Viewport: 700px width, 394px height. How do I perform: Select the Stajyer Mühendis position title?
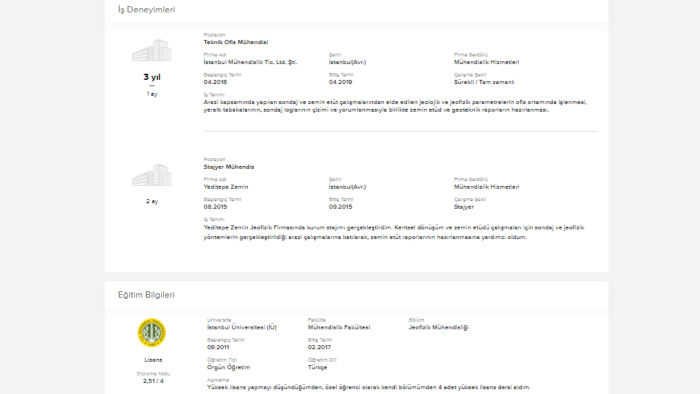click(229, 167)
